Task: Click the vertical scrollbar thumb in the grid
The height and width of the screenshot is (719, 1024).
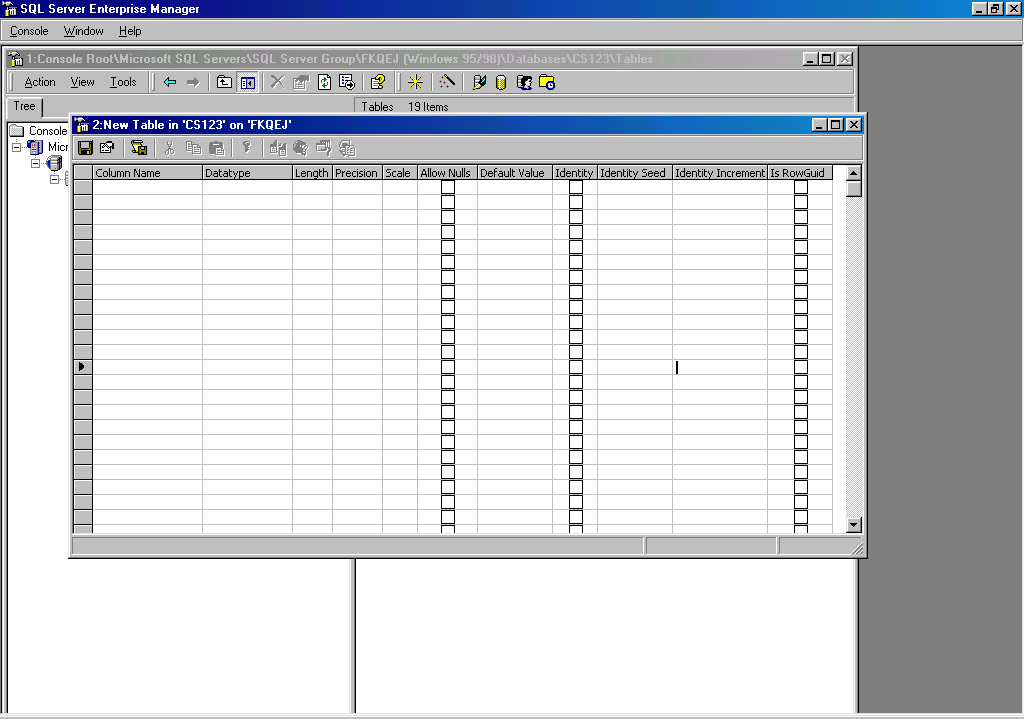Action: tap(854, 189)
